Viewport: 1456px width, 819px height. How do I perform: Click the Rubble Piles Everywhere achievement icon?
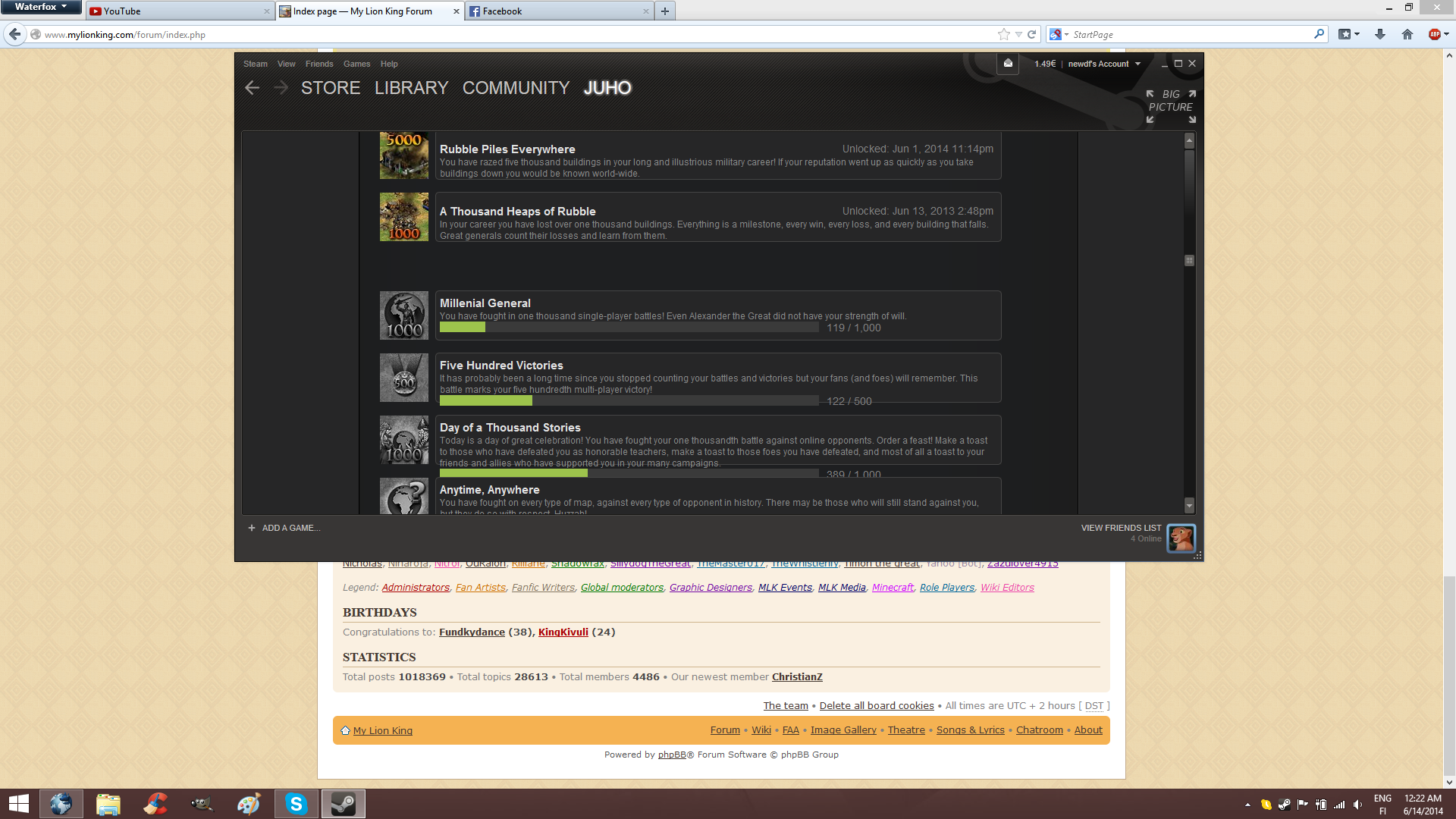404,155
